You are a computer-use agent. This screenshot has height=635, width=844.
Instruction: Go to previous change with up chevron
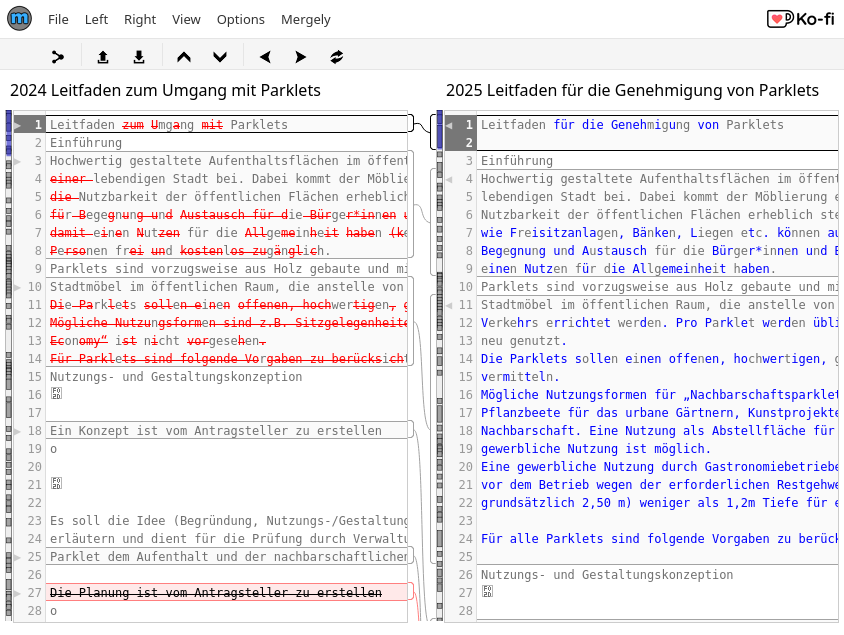[184, 57]
